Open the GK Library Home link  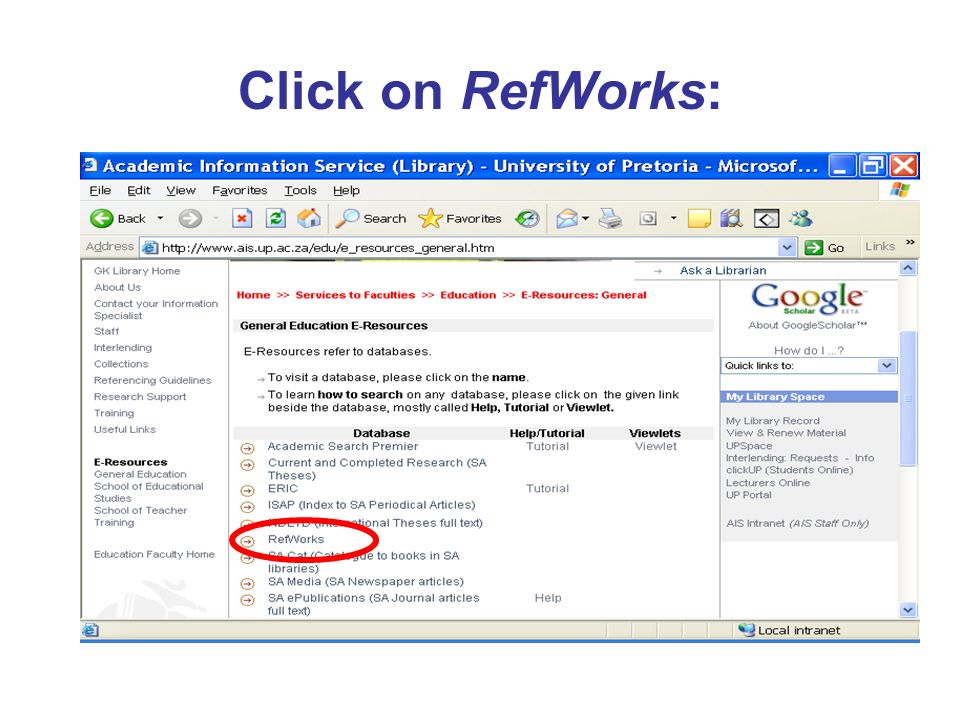click(x=137, y=271)
